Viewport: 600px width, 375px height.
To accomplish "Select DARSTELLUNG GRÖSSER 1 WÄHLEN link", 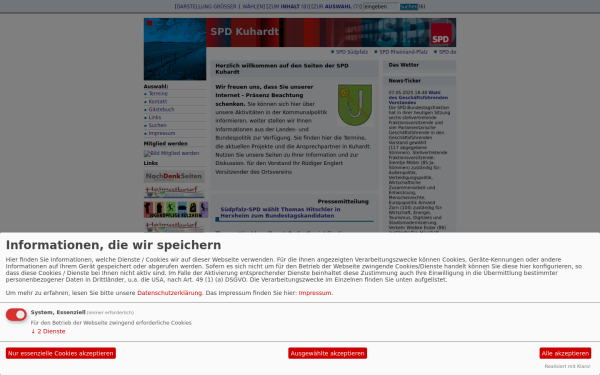I will (220, 7).
